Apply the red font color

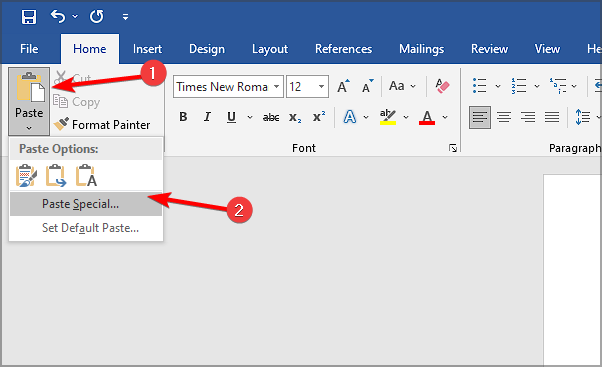point(427,117)
